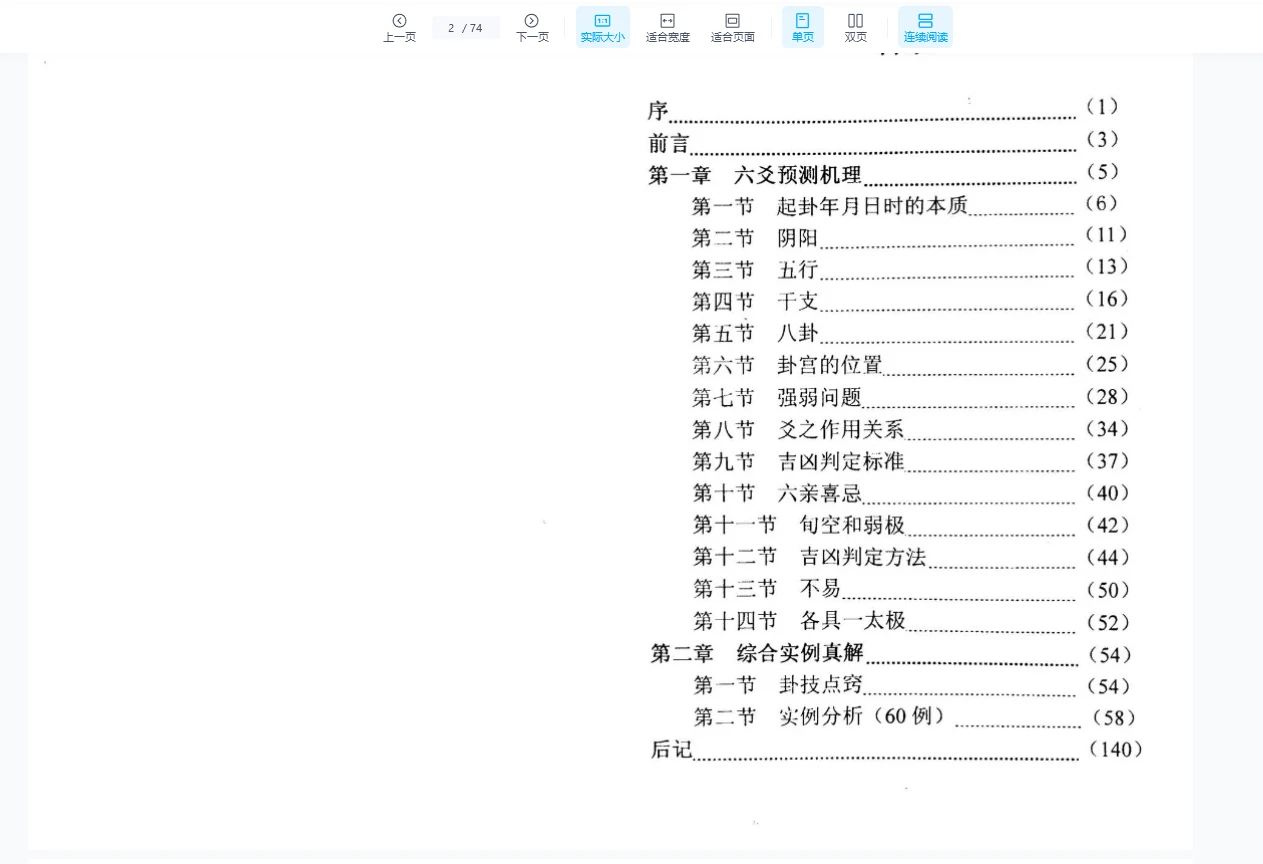Click section 第十三节 不易

click(x=767, y=589)
